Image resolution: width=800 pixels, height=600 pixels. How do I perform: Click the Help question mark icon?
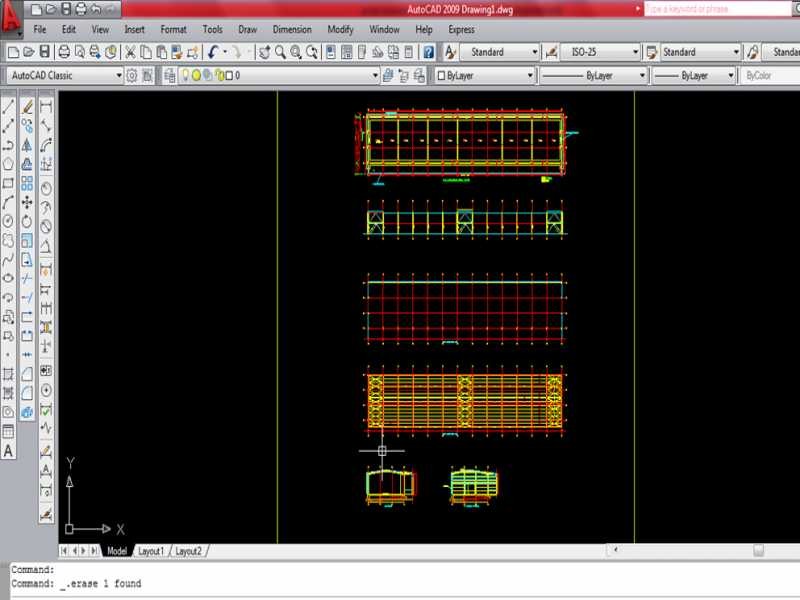coord(428,52)
